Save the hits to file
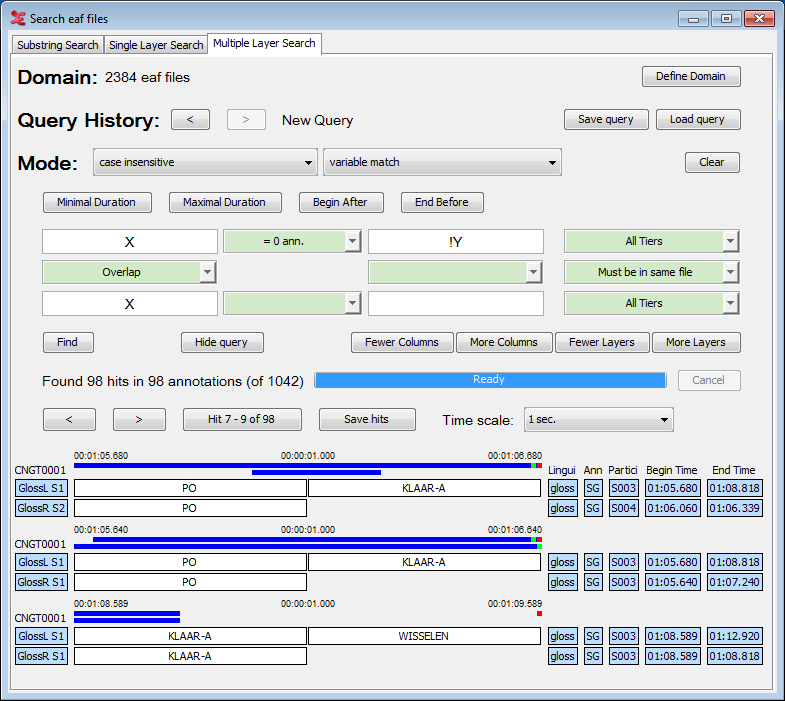The height and width of the screenshot is (701, 785). pyautogui.click(x=366, y=419)
